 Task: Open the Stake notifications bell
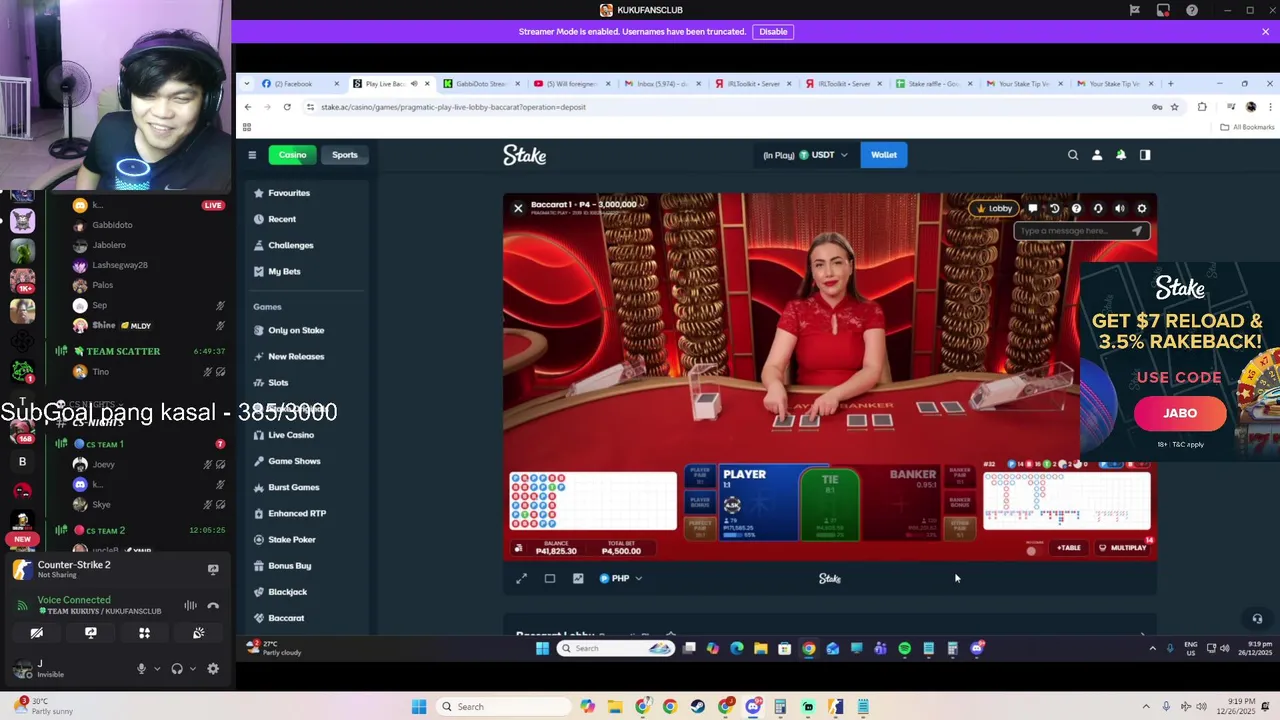(x=1121, y=155)
